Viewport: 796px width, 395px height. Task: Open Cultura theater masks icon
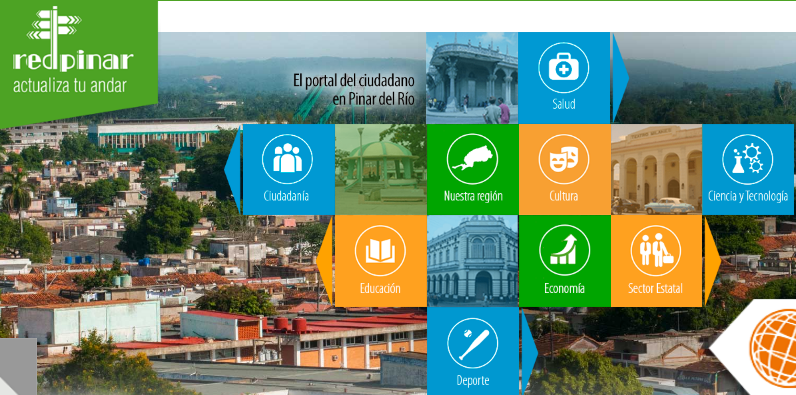(x=563, y=159)
